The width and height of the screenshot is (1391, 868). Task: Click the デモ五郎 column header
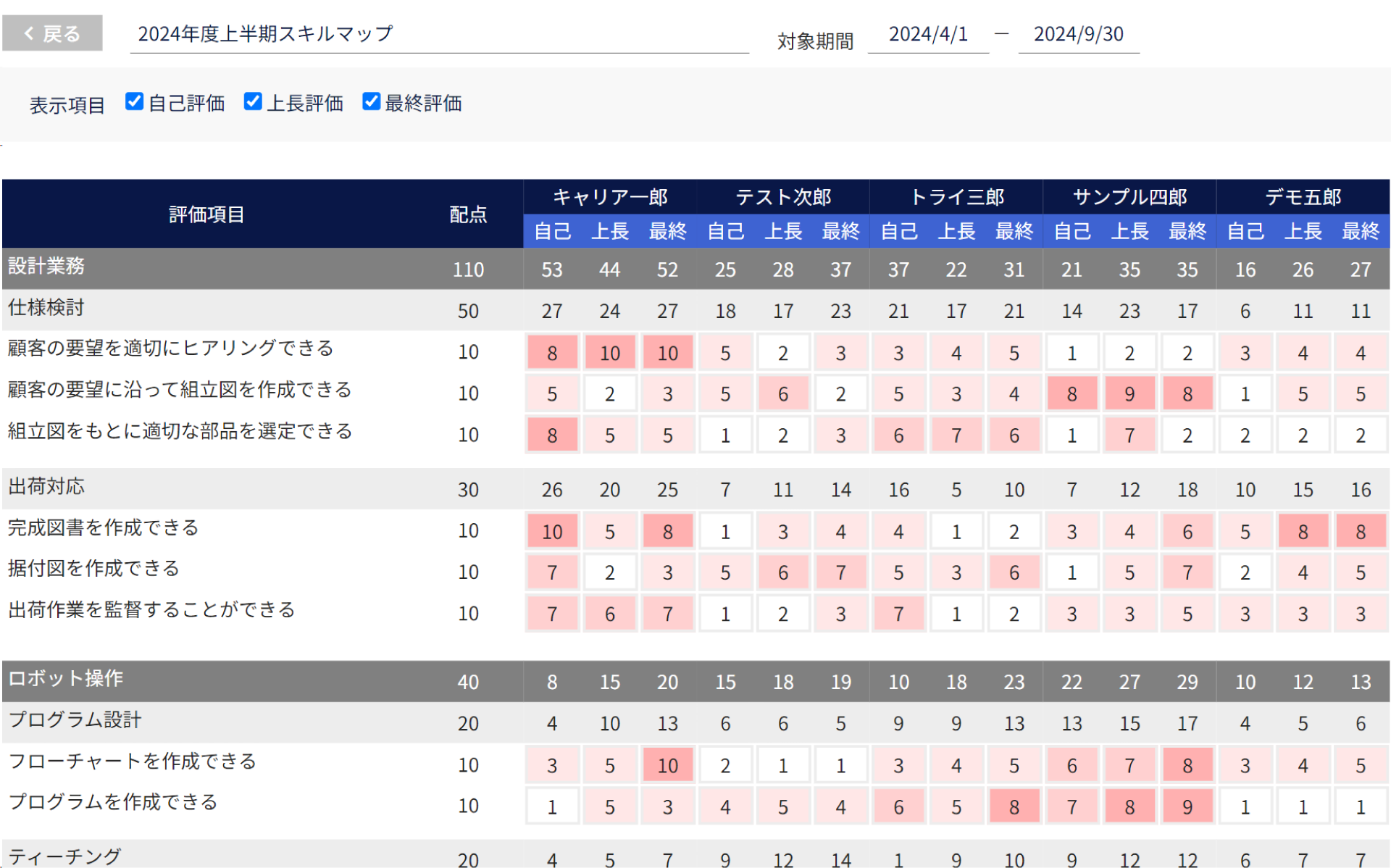(x=1303, y=197)
